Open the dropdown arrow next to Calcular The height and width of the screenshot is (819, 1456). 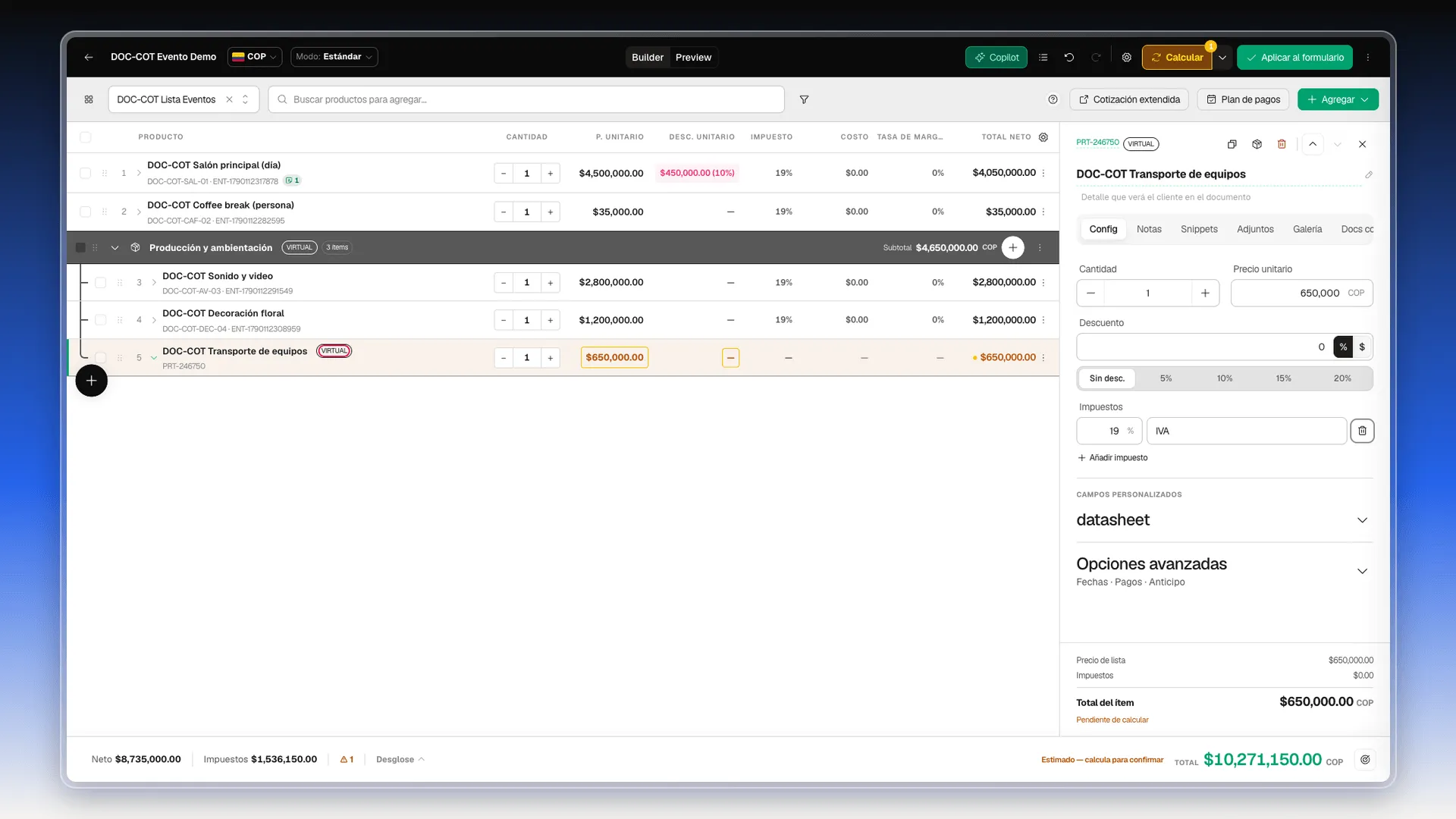1222,58
